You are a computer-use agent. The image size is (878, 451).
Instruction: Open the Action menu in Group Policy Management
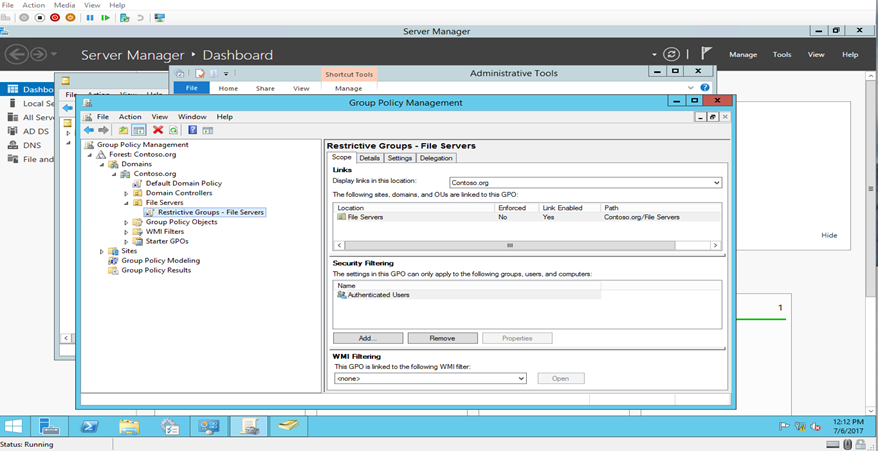click(x=130, y=117)
